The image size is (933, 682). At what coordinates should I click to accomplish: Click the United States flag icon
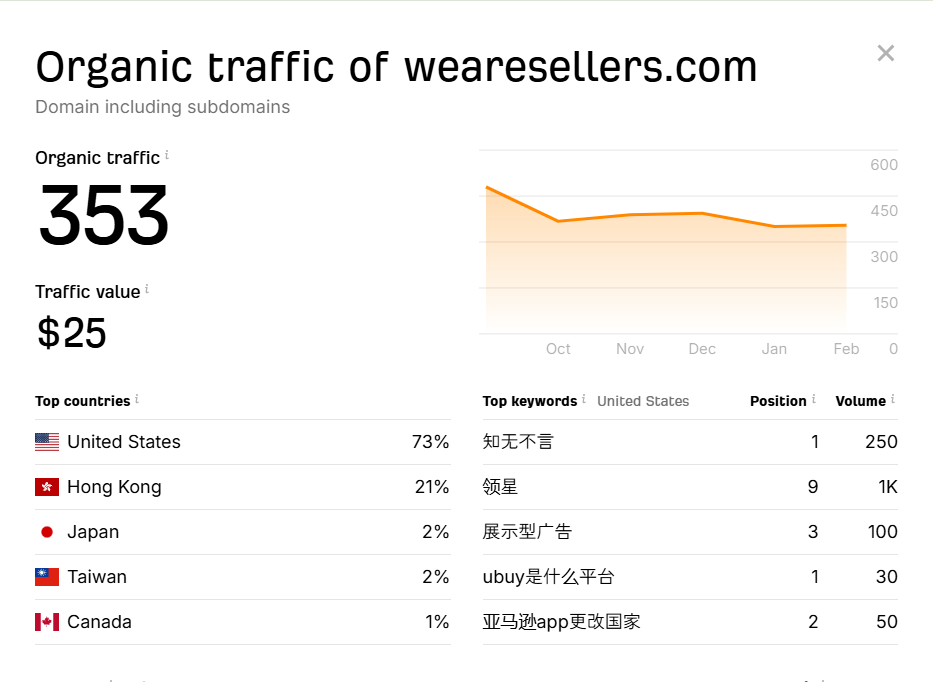point(47,442)
